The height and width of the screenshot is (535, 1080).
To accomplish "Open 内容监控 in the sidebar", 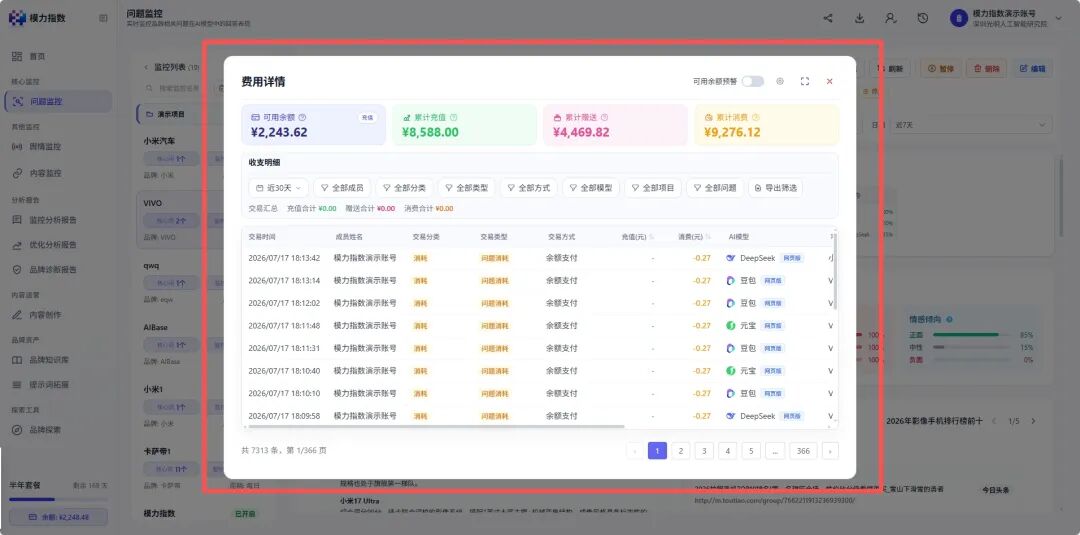I will click(x=37, y=173).
